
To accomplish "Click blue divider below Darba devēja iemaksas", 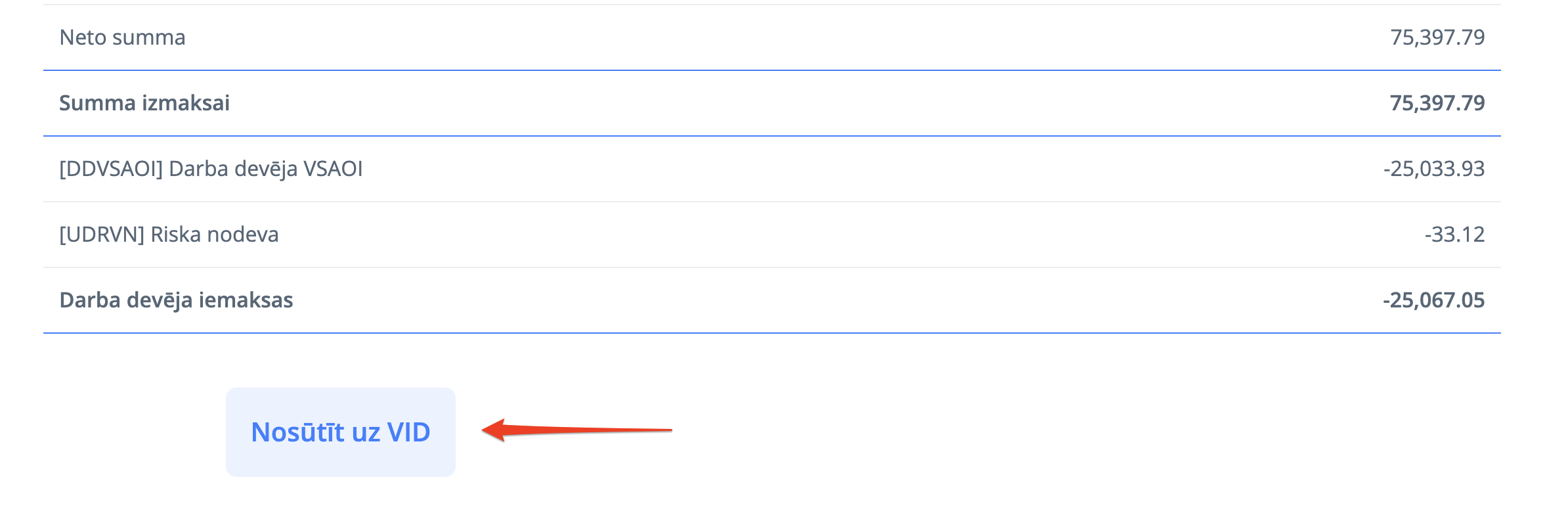I will pyautogui.click(x=772, y=333).
